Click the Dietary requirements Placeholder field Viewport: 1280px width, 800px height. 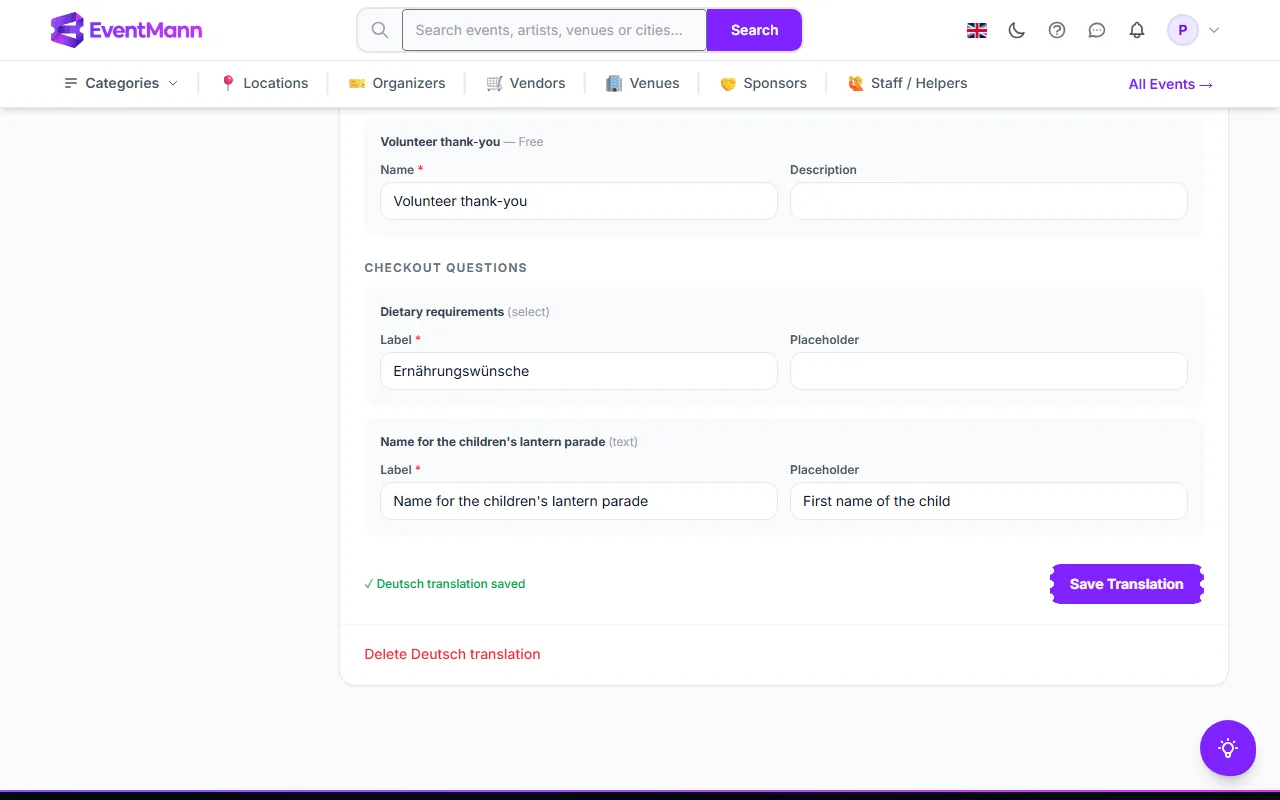coord(989,371)
